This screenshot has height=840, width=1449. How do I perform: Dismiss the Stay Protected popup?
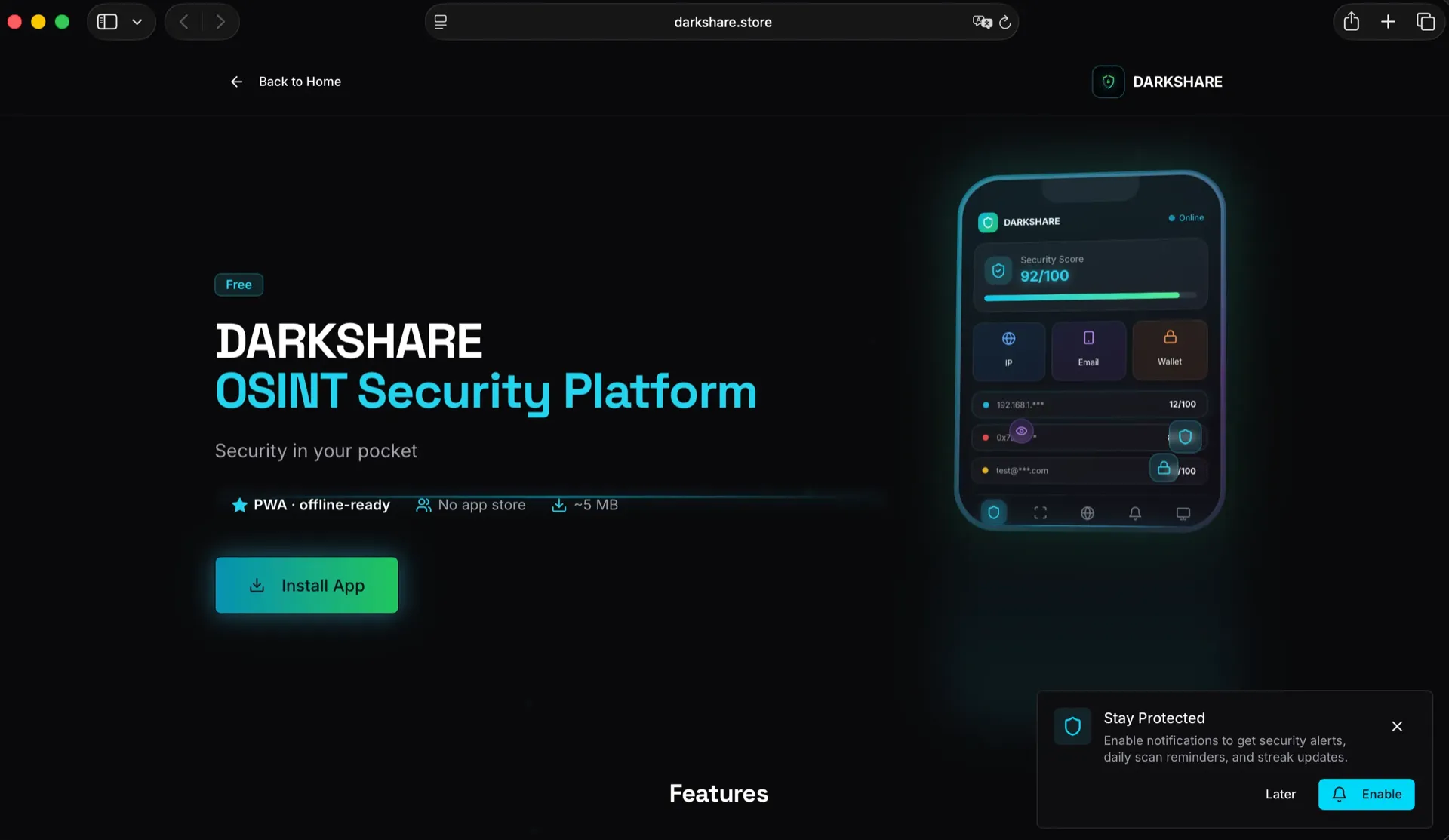1397,726
